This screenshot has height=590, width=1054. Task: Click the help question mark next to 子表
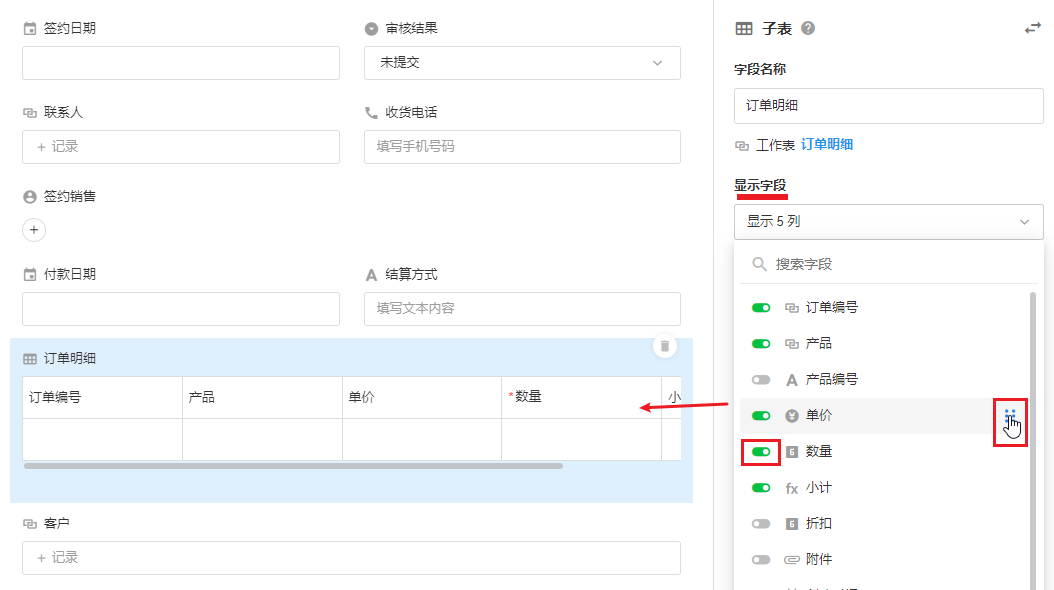click(x=808, y=29)
